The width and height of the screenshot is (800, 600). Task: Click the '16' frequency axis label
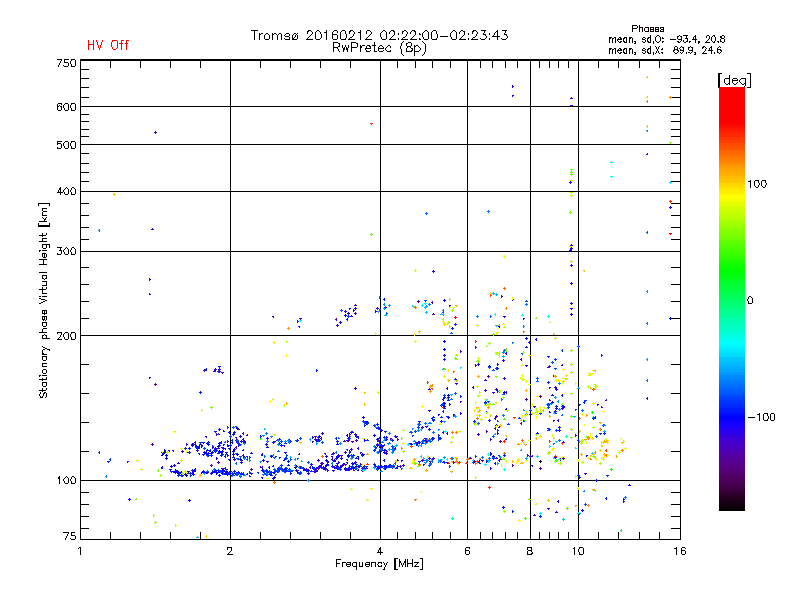[x=680, y=551]
